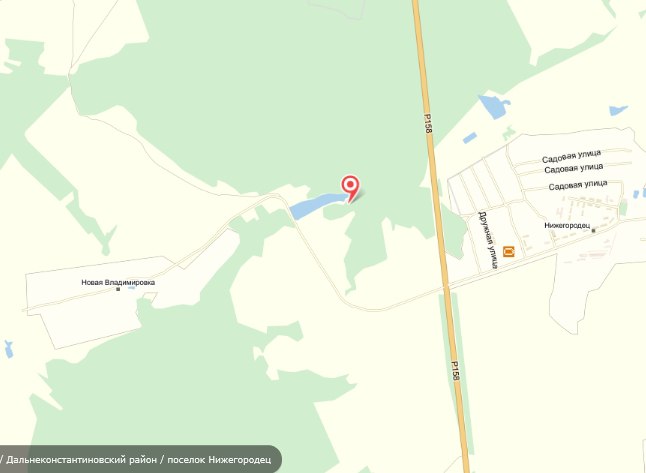Screen dimensions: 646x473
Task: Click the lower P158 highway label
Action: tap(455, 371)
